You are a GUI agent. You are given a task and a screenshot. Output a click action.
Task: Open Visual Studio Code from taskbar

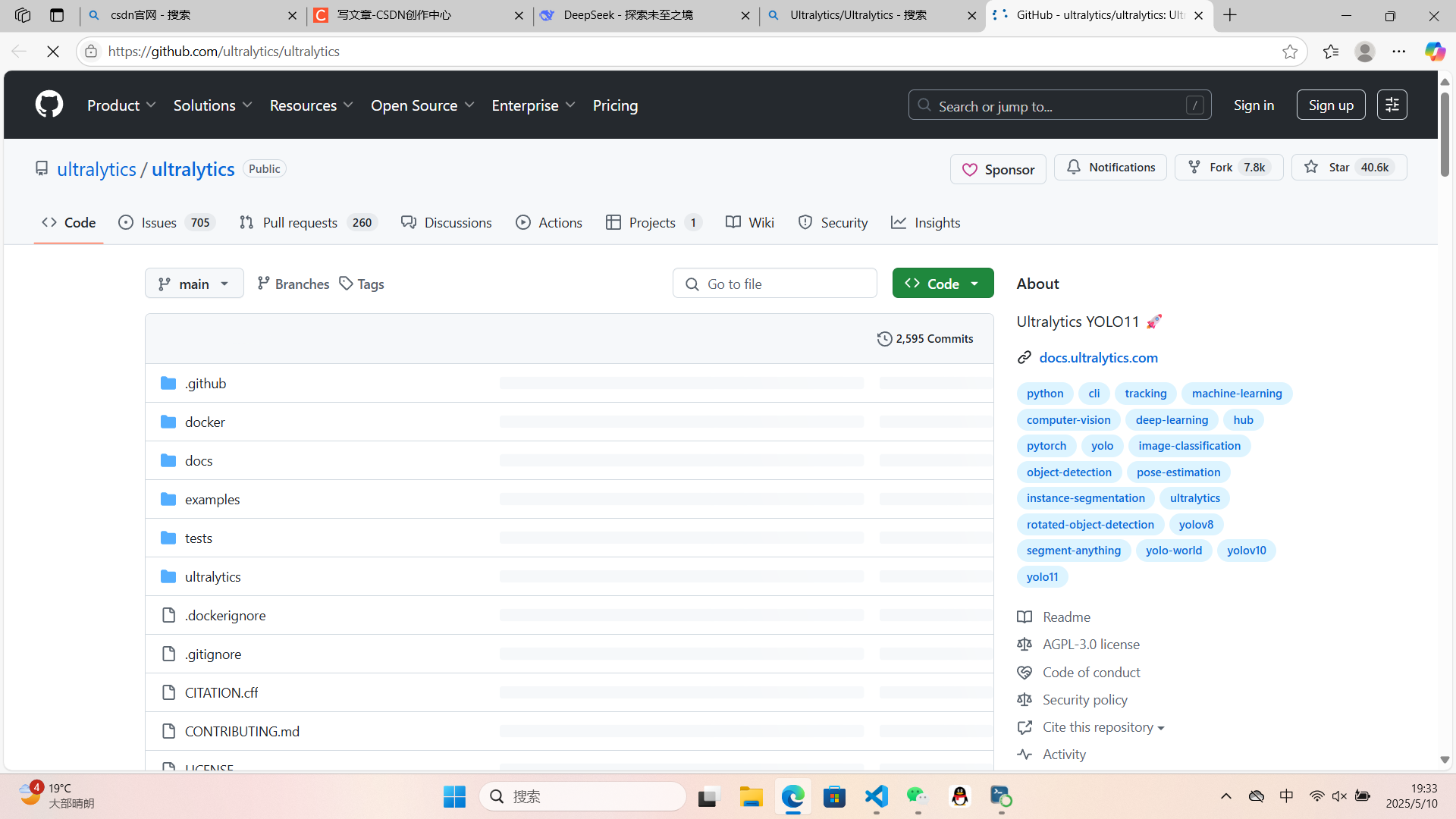pyautogui.click(x=876, y=796)
